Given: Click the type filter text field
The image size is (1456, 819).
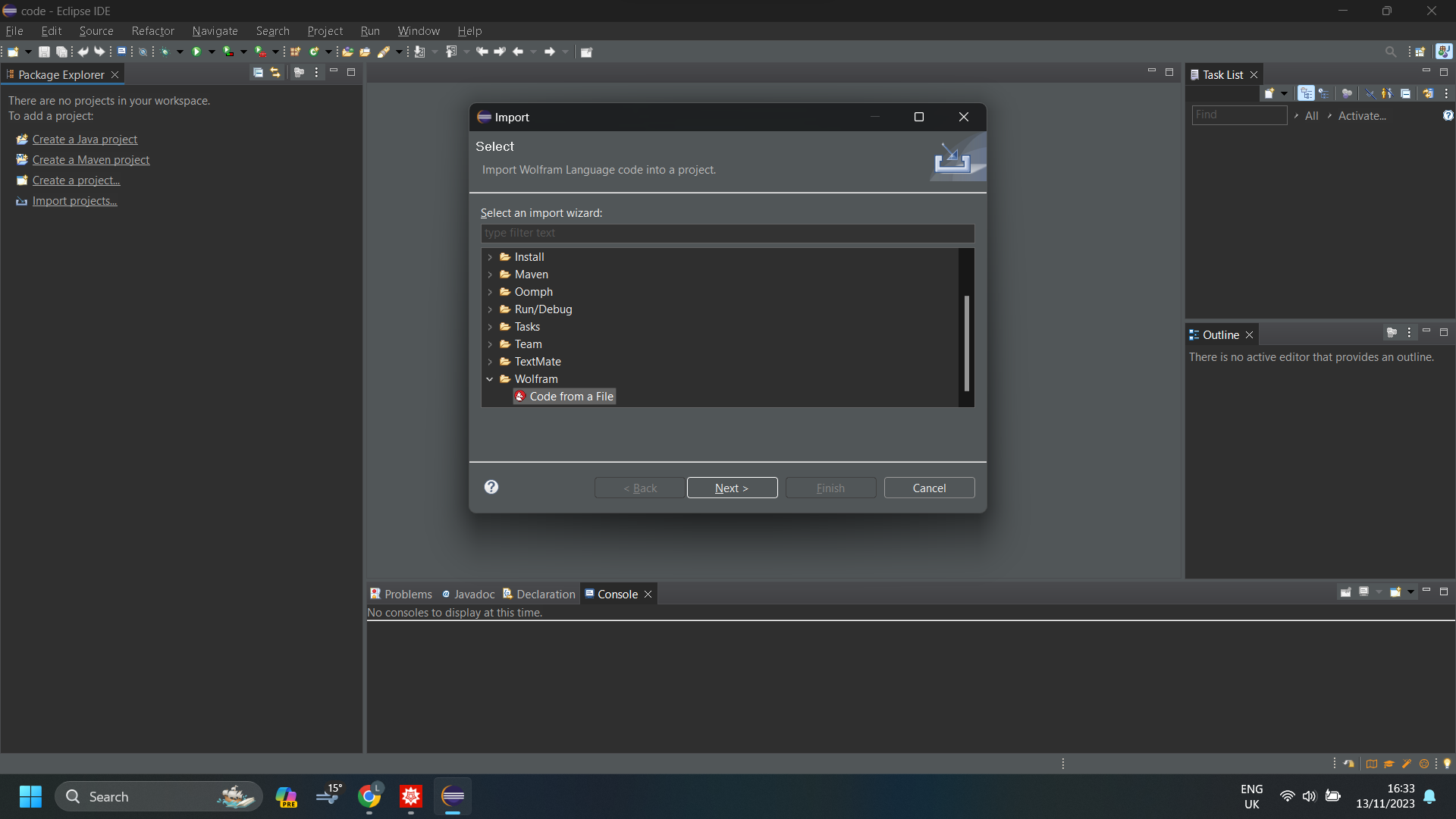Looking at the screenshot, I should pos(727,233).
